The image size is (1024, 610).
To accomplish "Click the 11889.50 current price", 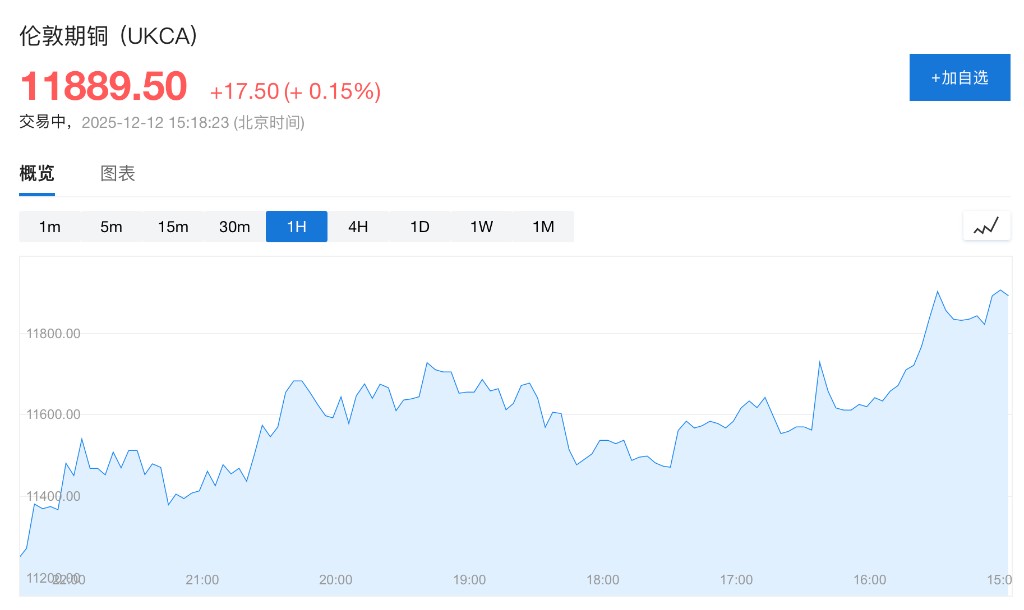I will (x=104, y=86).
